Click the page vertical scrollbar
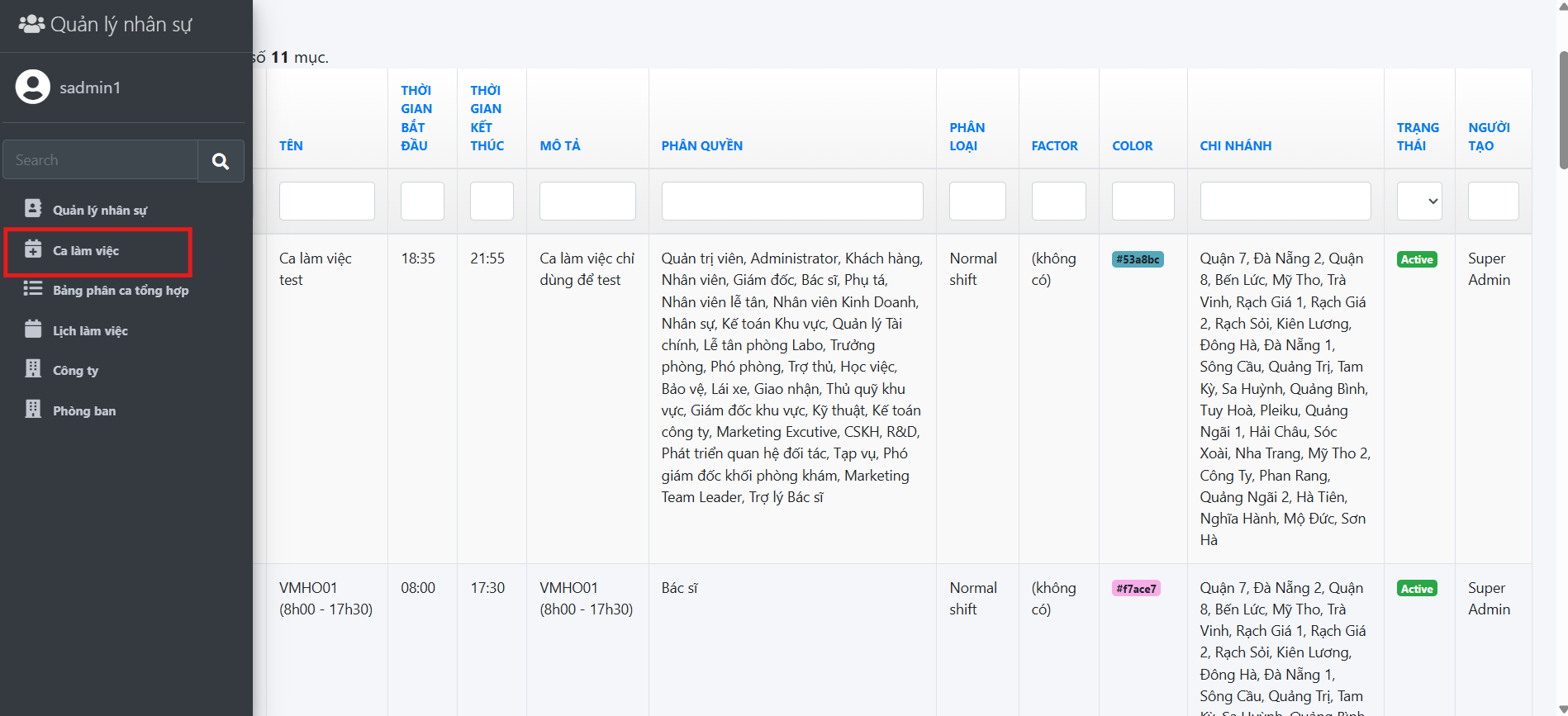Image resolution: width=1568 pixels, height=716 pixels. tap(1561, 107)
